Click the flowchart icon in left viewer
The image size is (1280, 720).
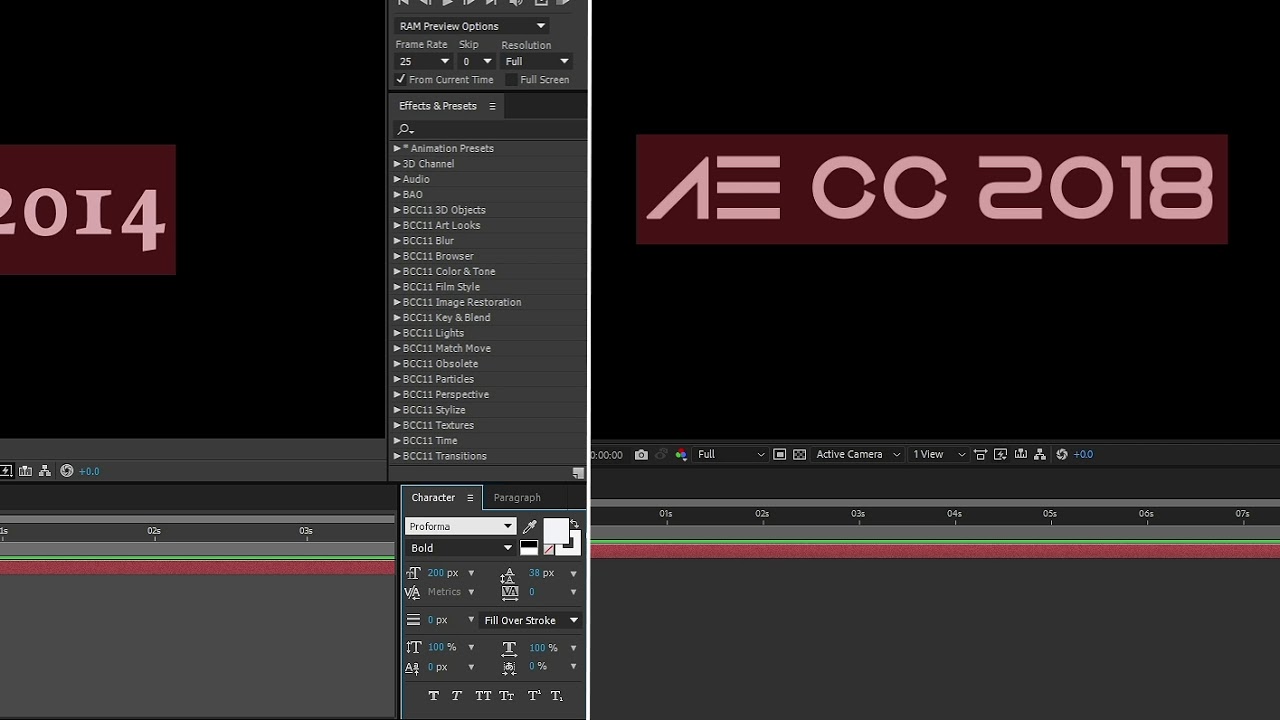[46, 471]
